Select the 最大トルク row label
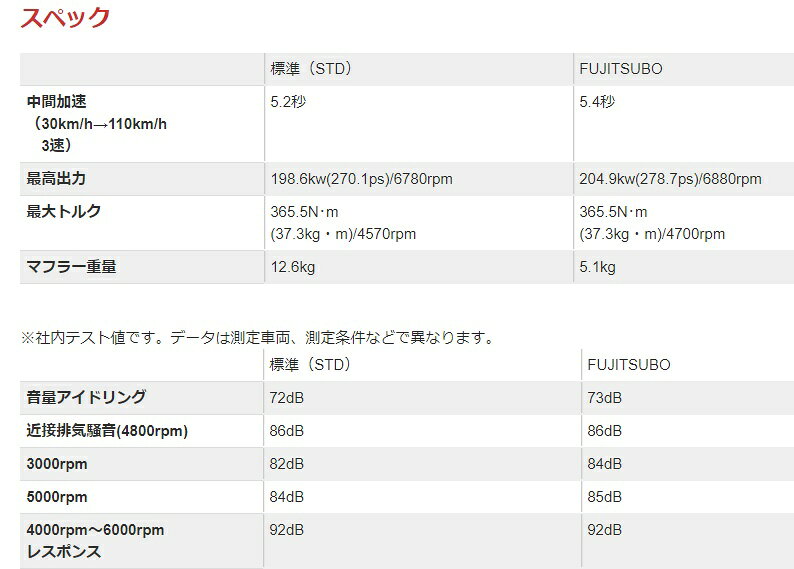794x569 pixels. coord(63,212)
